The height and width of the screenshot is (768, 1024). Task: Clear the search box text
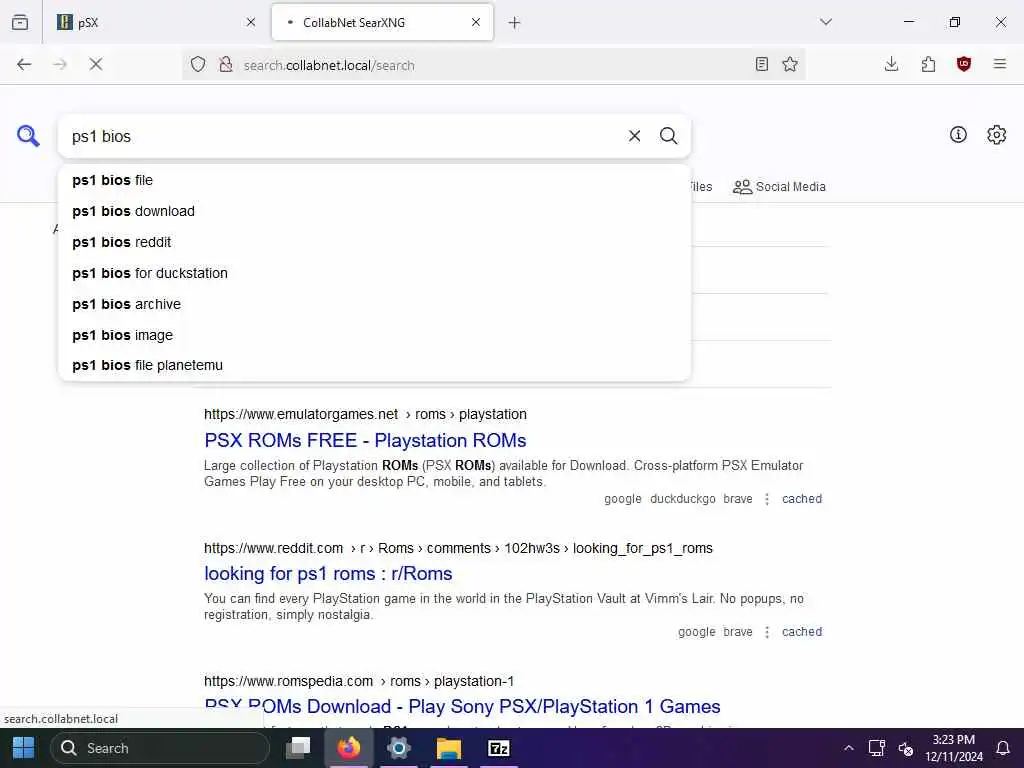[x=634, y=136]
